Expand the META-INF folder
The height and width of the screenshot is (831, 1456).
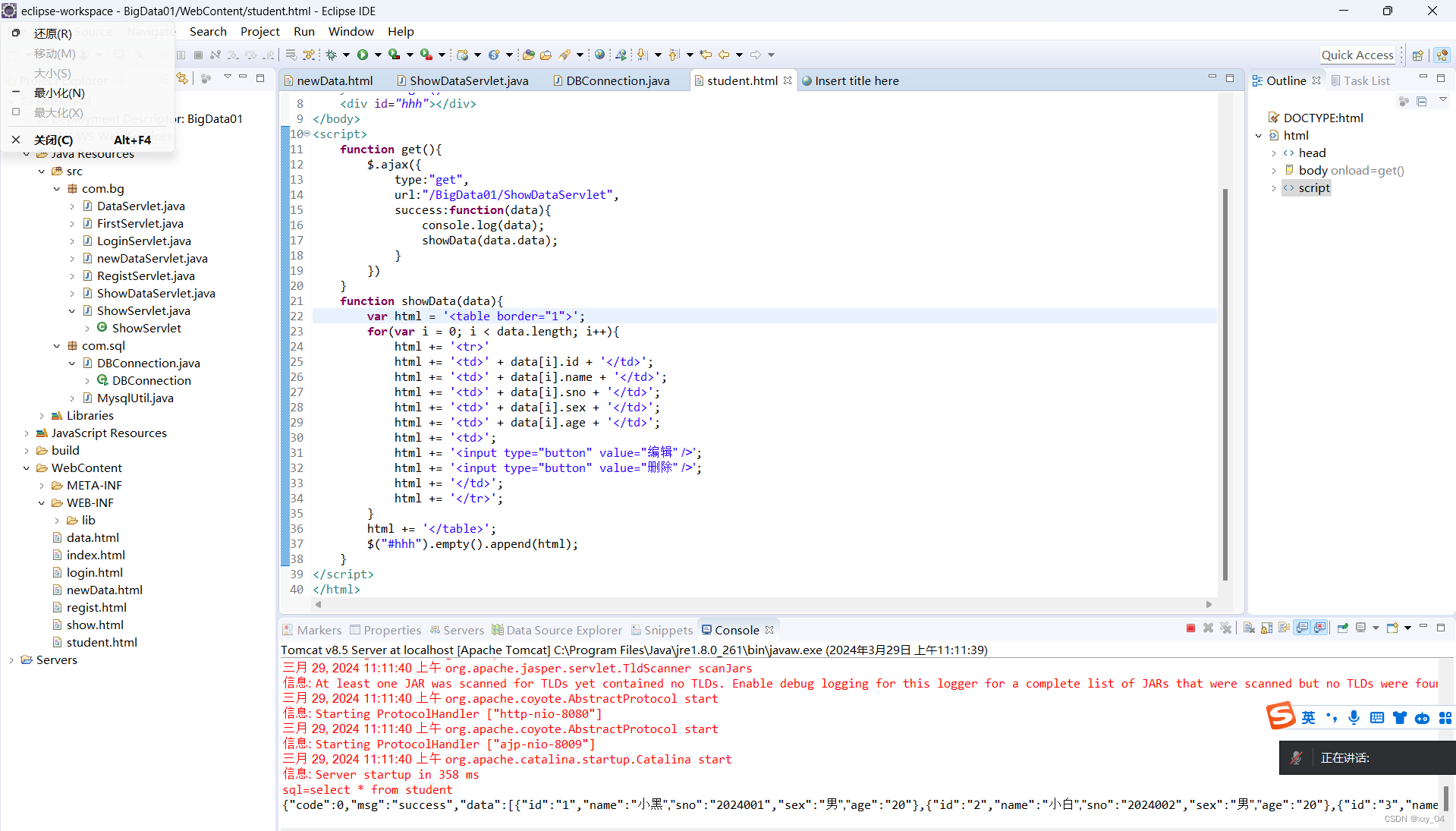tap(42, 486)
